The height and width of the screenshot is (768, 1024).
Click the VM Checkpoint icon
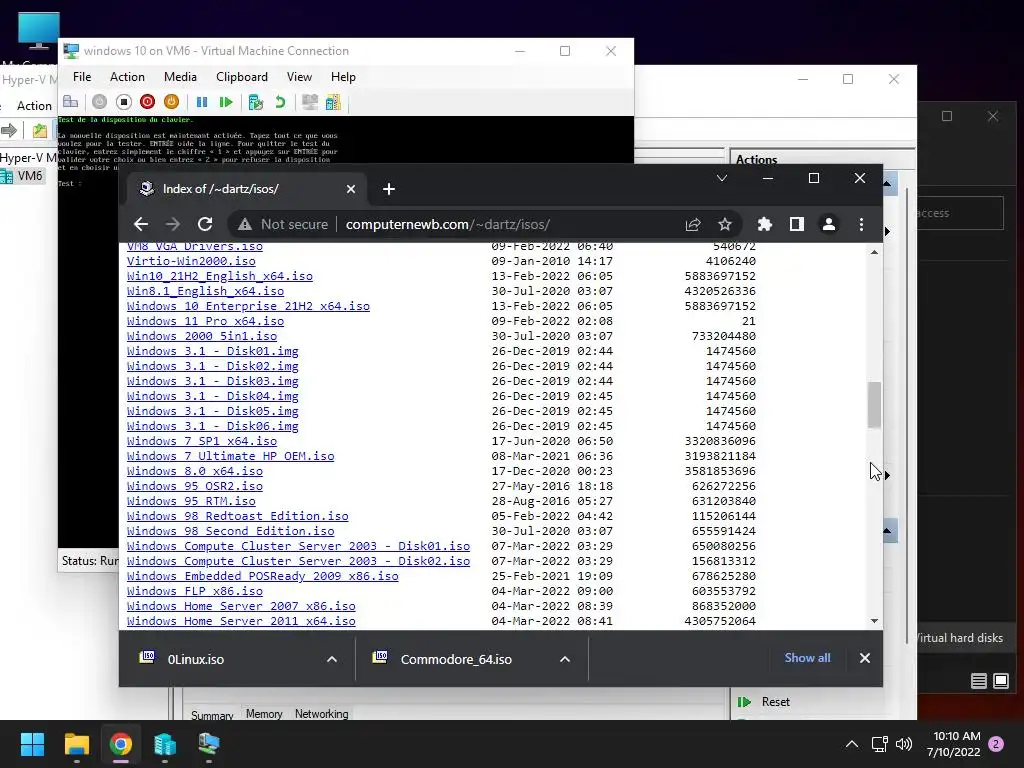coord(255,102)
